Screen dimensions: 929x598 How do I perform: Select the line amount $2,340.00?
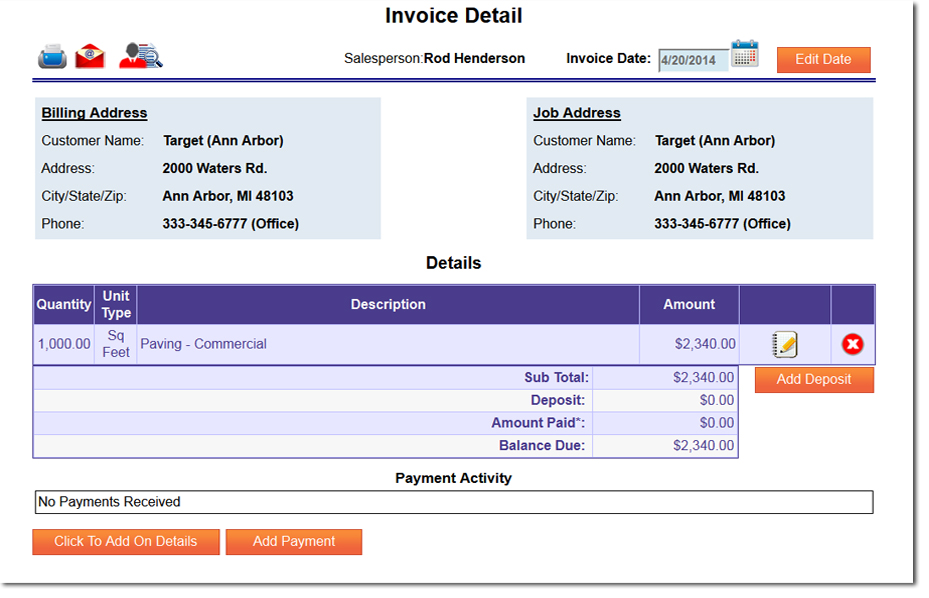(705, 344)
